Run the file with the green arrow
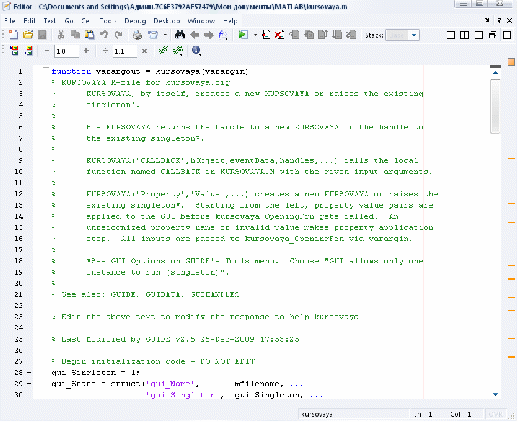 click(243, 35)
